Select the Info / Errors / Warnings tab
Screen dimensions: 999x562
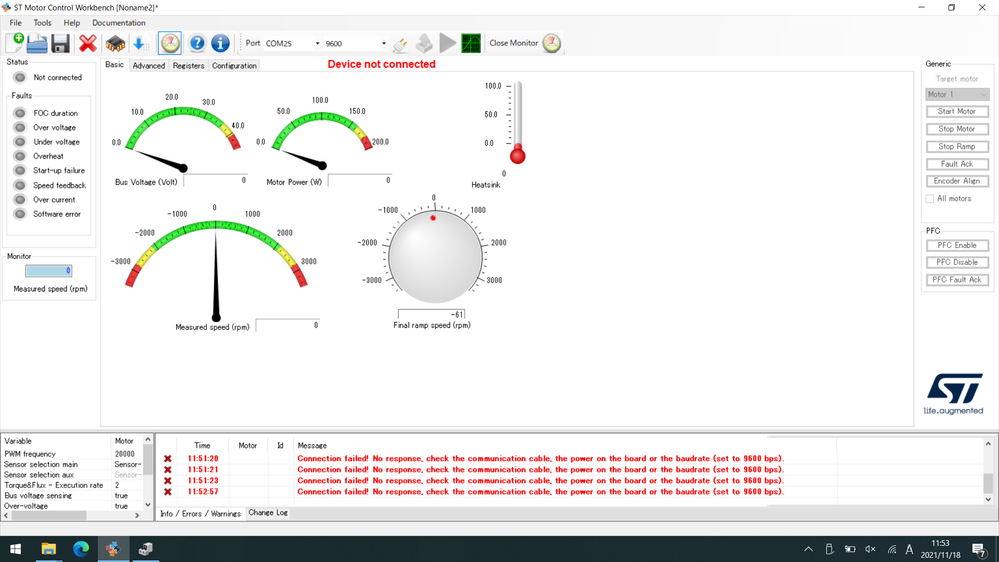[x=200, y=514]
